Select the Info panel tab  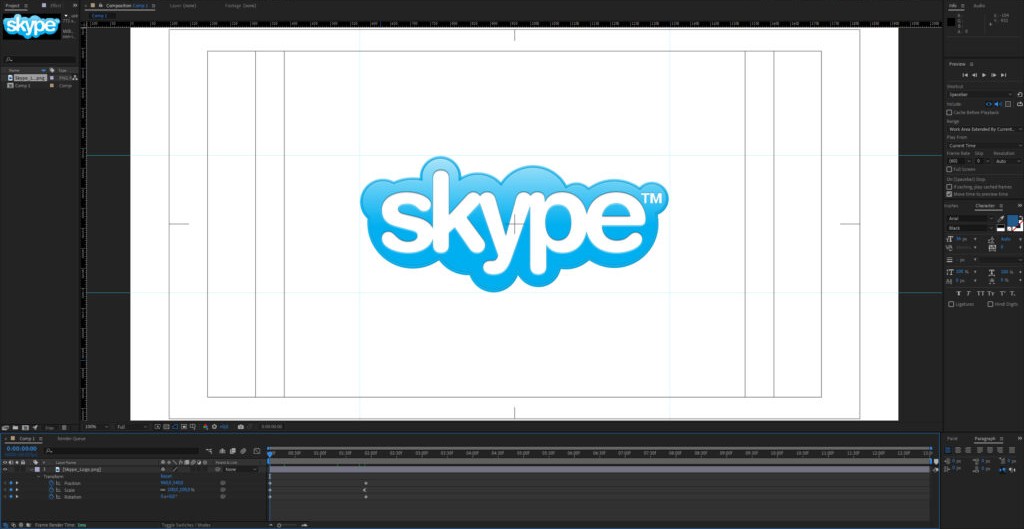953,5
